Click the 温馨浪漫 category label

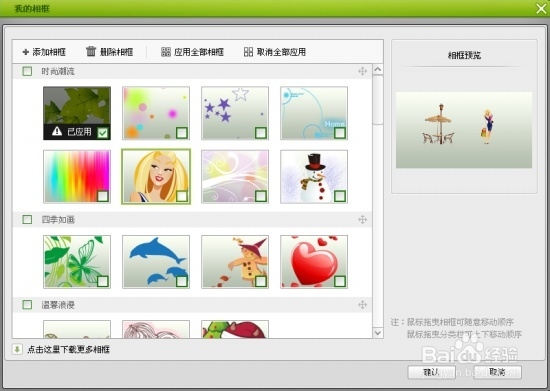click(58, 305)
